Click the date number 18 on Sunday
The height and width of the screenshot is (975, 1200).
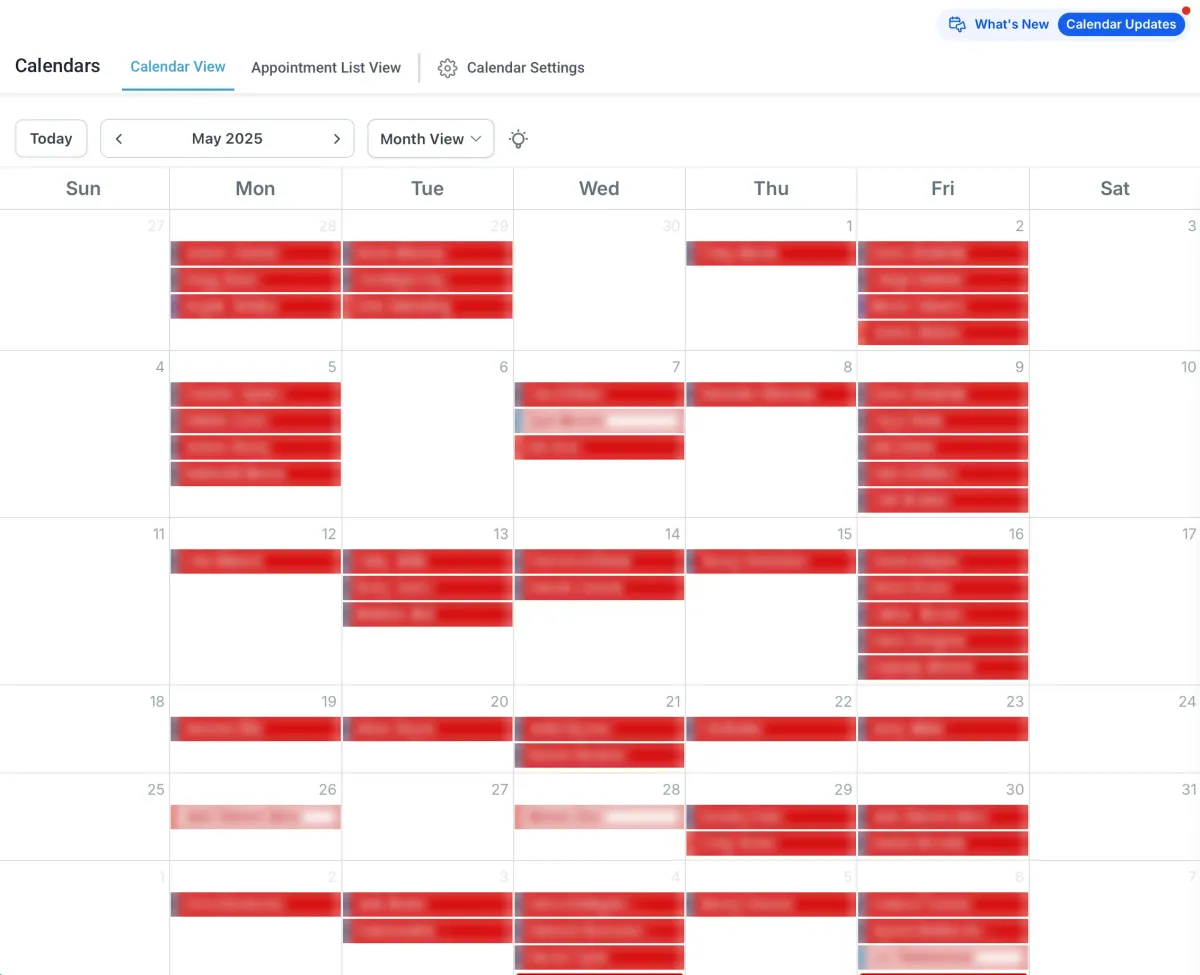(157, 701)
